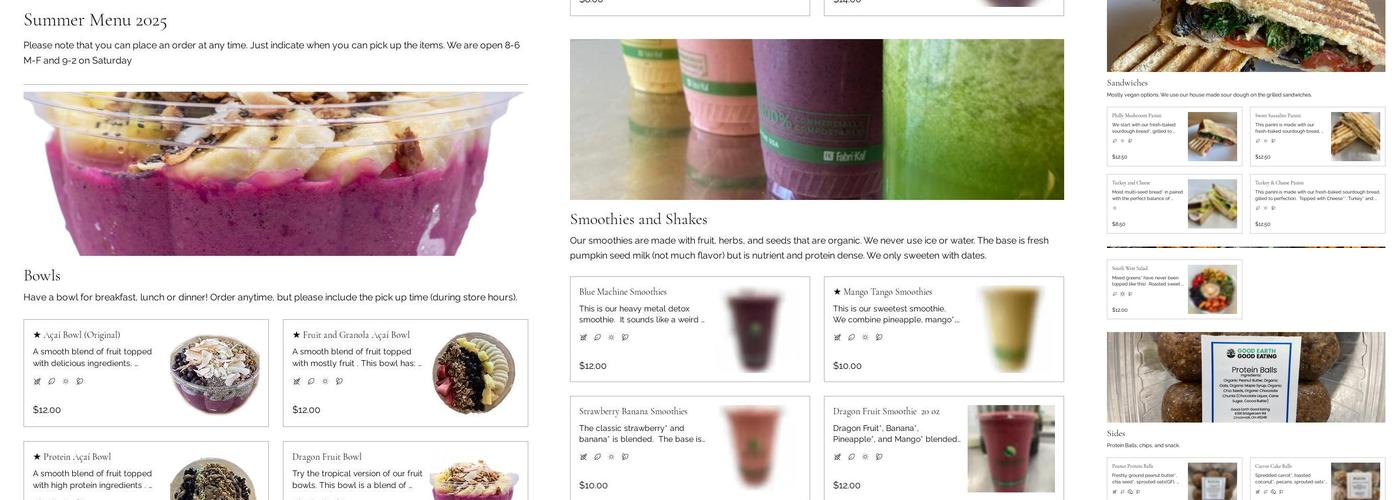Open Fruit and Granola Açaí Bowl title
1400x500 pixels.
tap(351, 335)
